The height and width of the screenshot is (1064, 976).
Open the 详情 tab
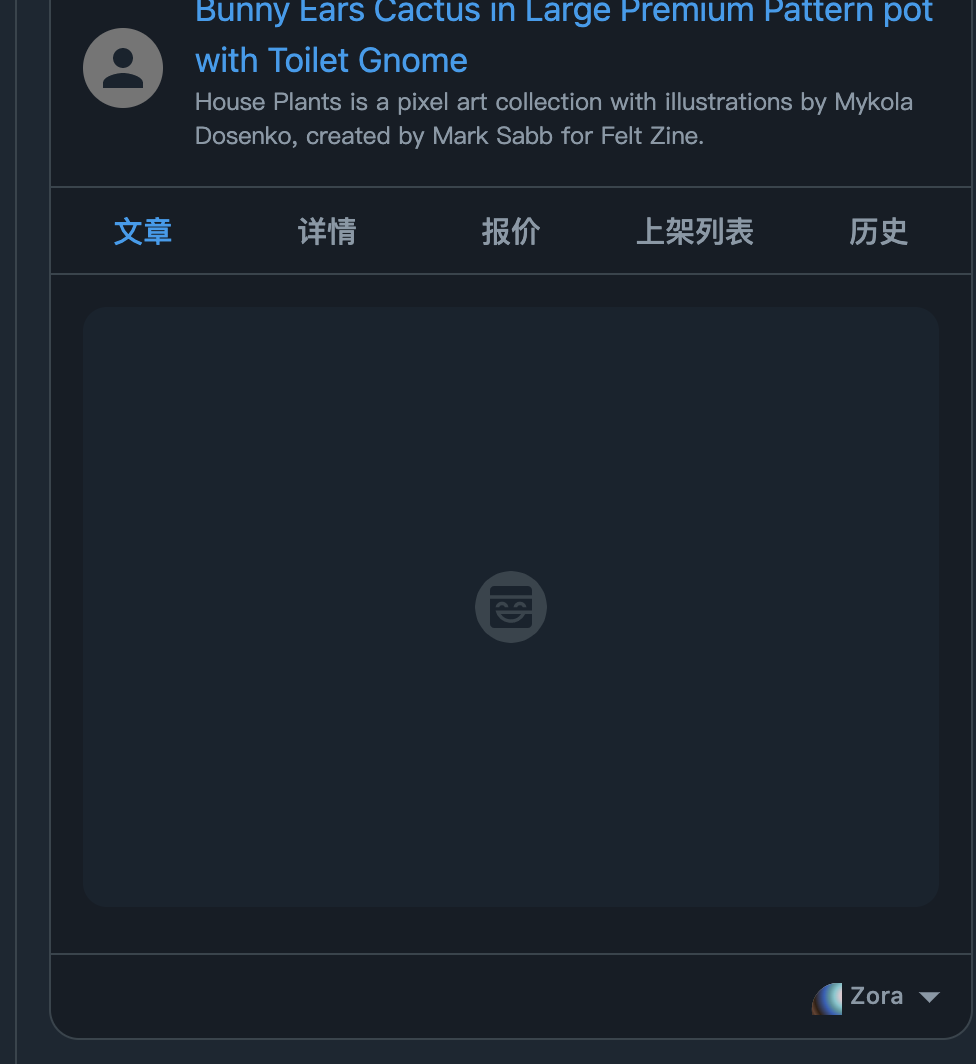pyautogui.click(x=327, y=231)
